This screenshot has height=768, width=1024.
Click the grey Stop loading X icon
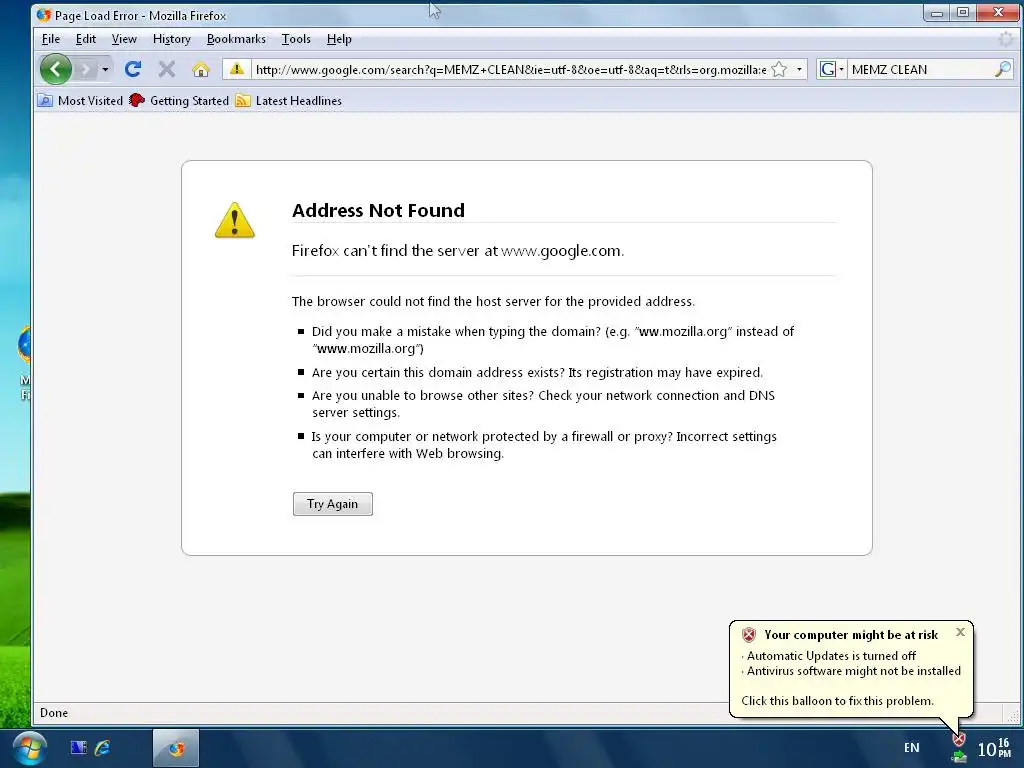tap(167, 69)
